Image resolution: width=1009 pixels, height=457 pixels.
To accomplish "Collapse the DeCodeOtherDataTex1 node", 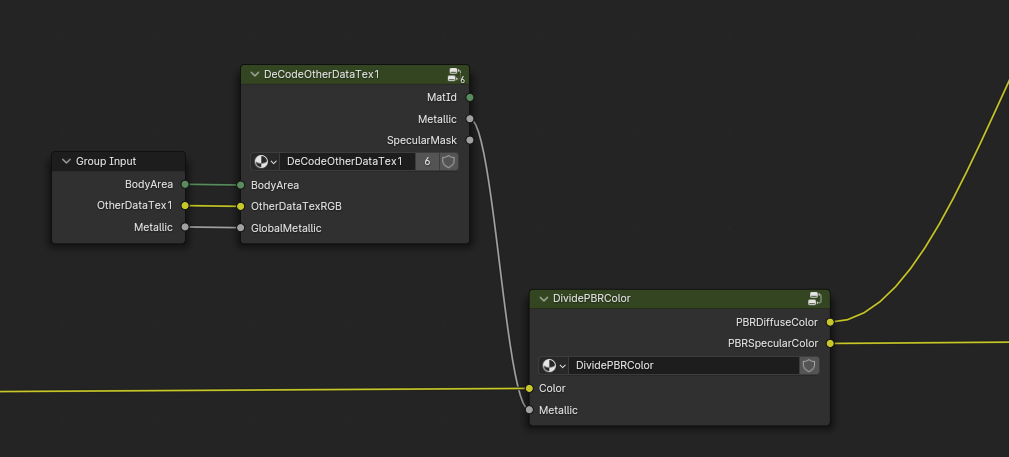I will [255, 75].
